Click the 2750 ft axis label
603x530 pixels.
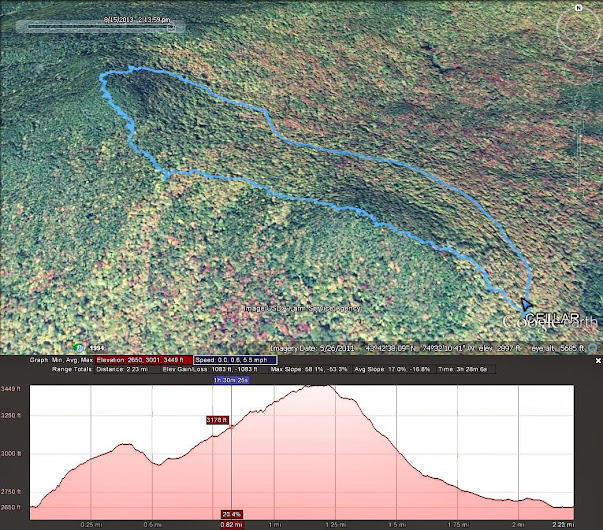tap(11, 492)
